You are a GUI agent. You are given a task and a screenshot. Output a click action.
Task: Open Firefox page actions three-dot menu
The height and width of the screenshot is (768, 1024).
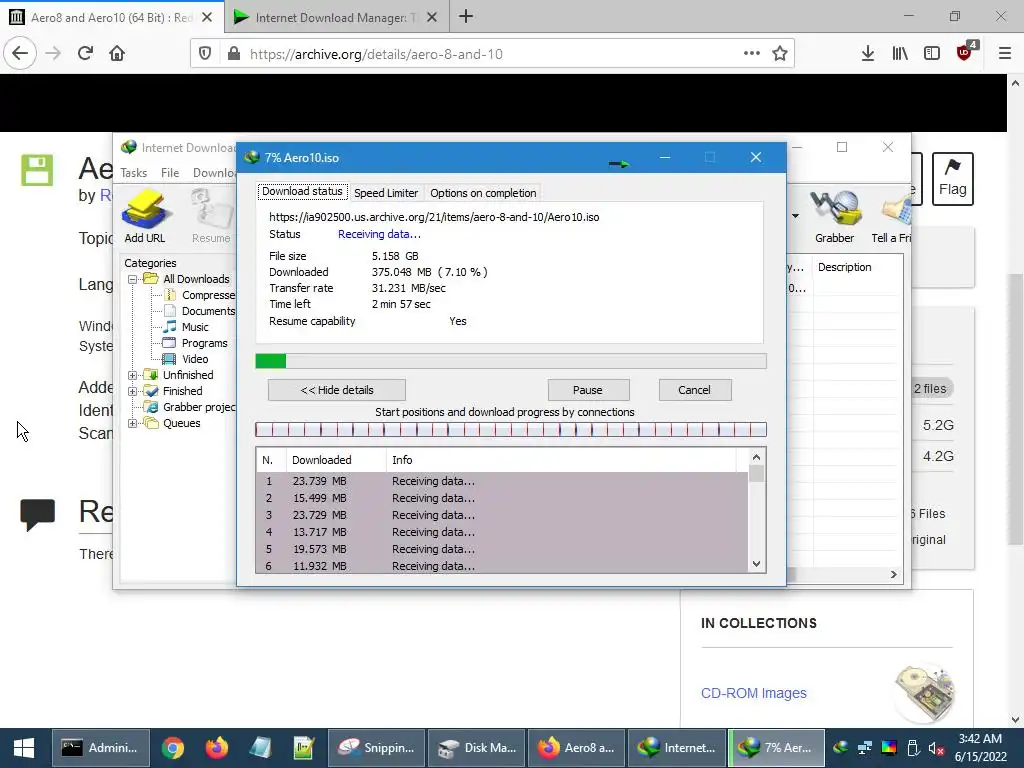click(x=752, y=53)
